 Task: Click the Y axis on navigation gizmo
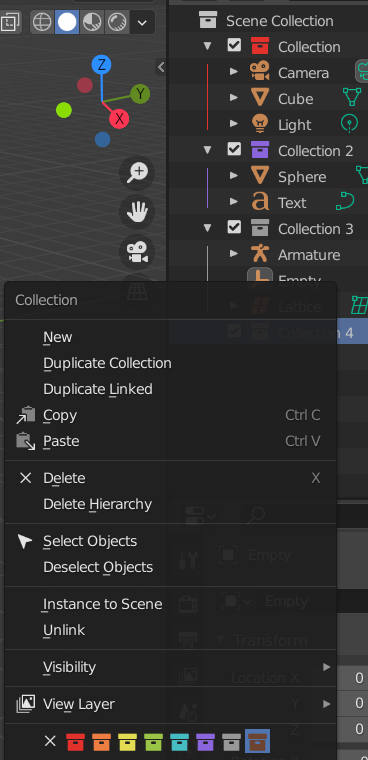140,93
